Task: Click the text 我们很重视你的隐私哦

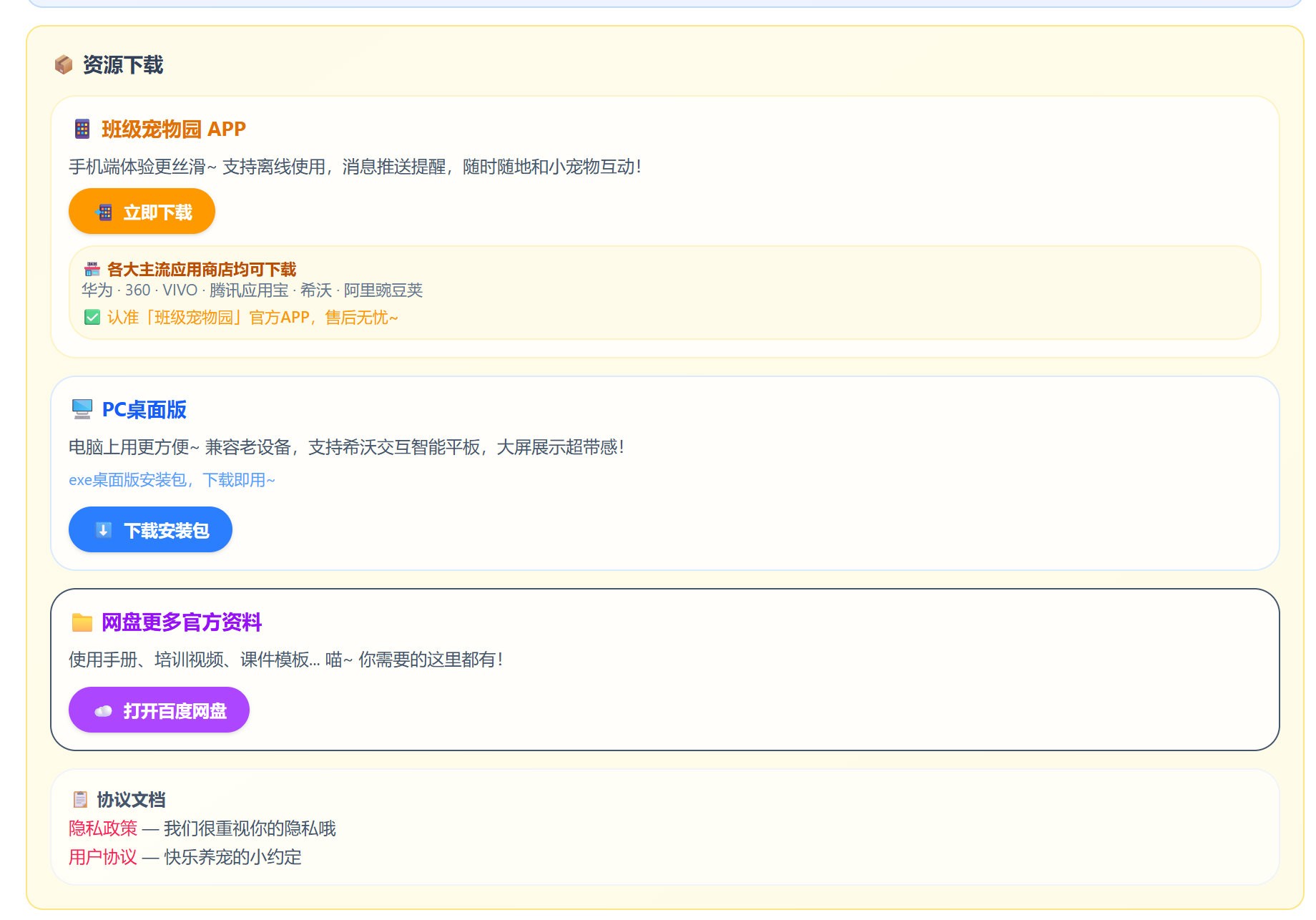Action: click(250, 828)
